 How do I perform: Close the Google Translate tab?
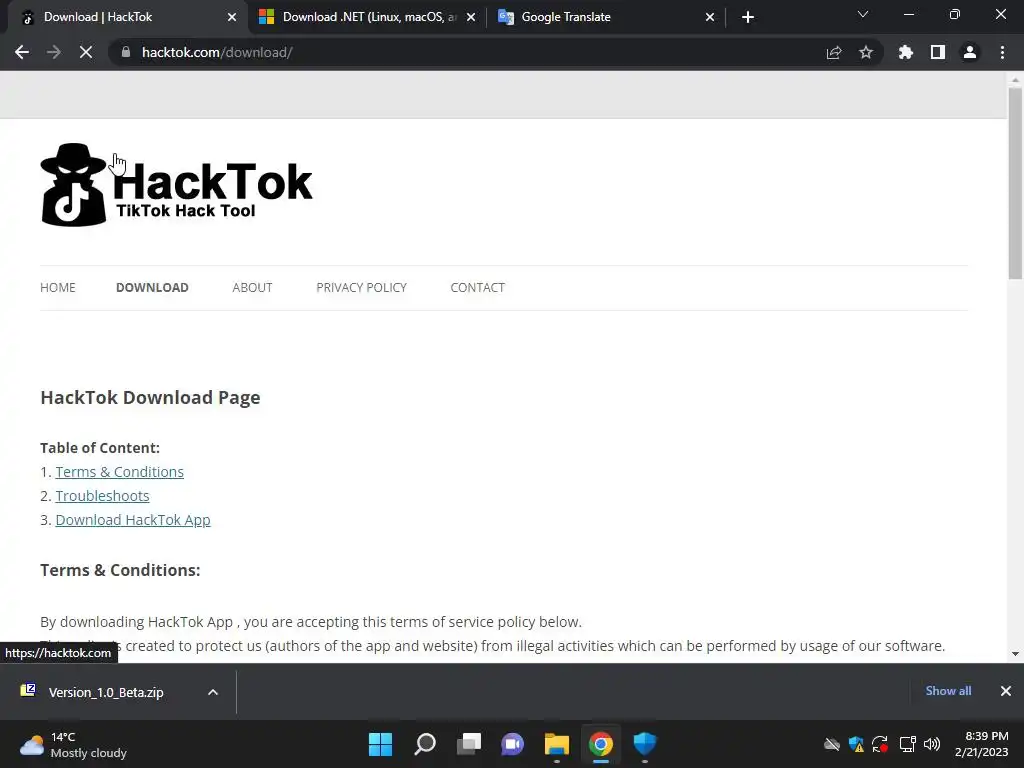click(x=710, y=17)
